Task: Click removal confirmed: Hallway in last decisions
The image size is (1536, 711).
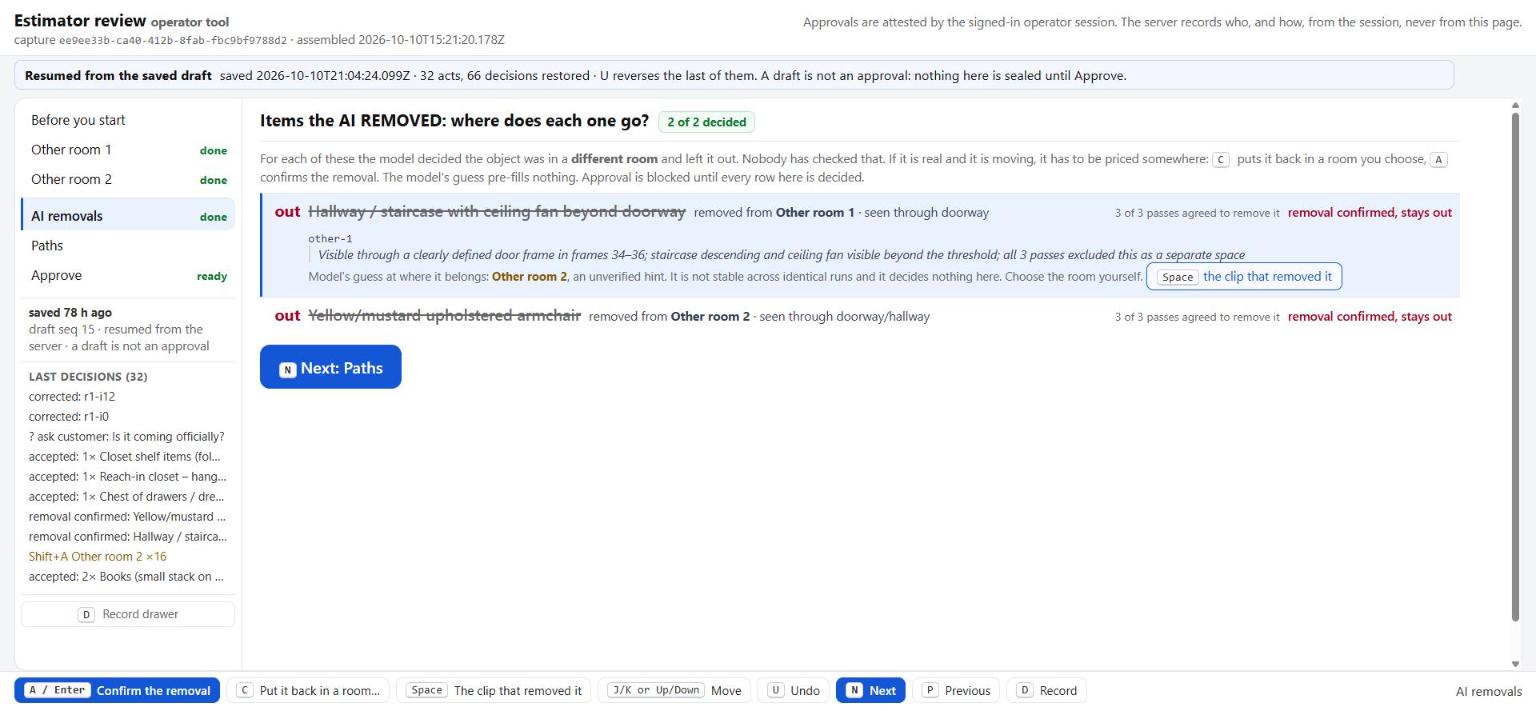Action: [128, 537]
